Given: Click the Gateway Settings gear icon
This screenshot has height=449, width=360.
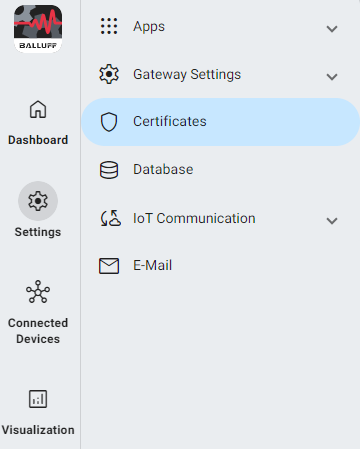Looking at the screenshot, I should (x=109, y=74).
